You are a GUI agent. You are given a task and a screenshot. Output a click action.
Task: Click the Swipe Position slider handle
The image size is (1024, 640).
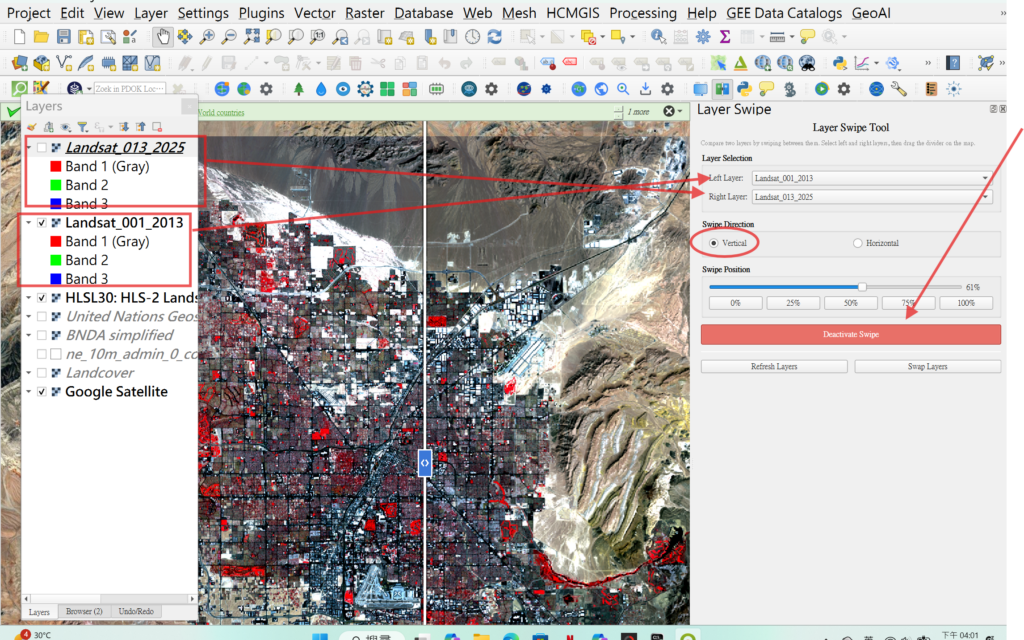coord(862,287)
